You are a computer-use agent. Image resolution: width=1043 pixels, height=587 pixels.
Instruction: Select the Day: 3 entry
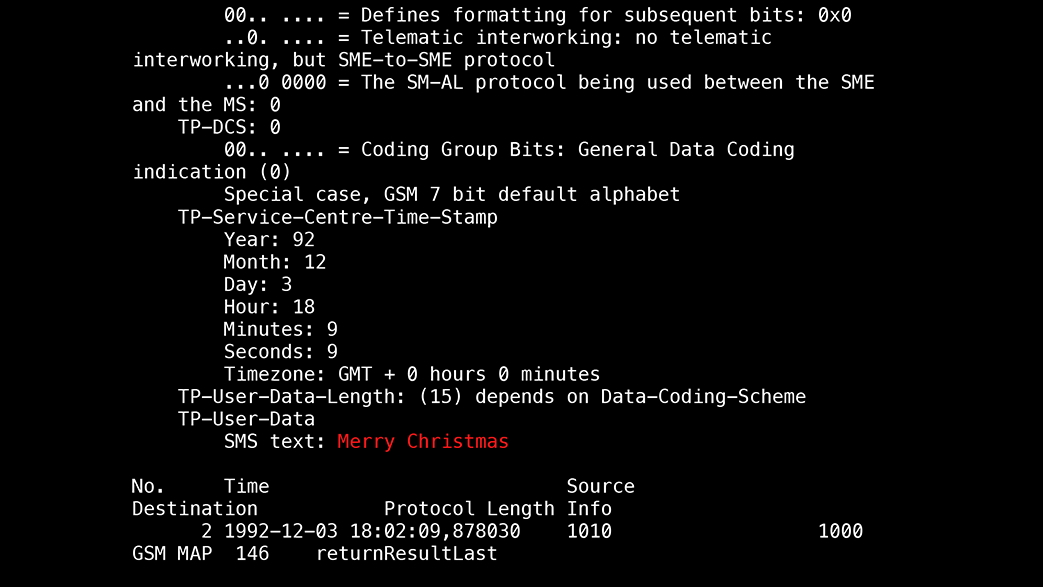[x=257, y=285]
